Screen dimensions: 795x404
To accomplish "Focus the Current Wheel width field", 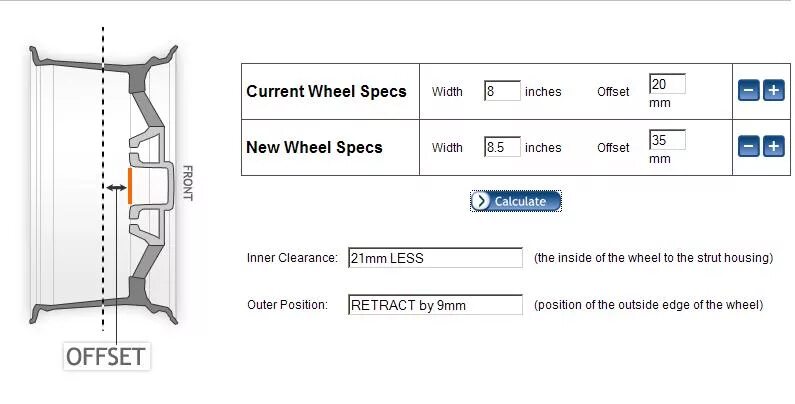I will [x=502, y=91].
